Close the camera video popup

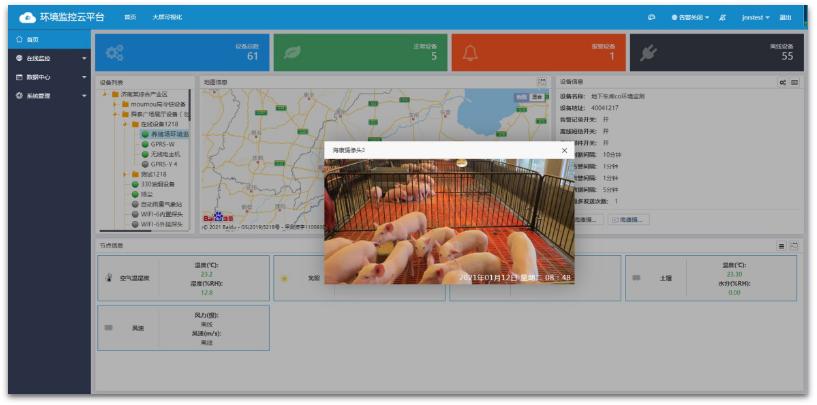click(x=564, y=150)
